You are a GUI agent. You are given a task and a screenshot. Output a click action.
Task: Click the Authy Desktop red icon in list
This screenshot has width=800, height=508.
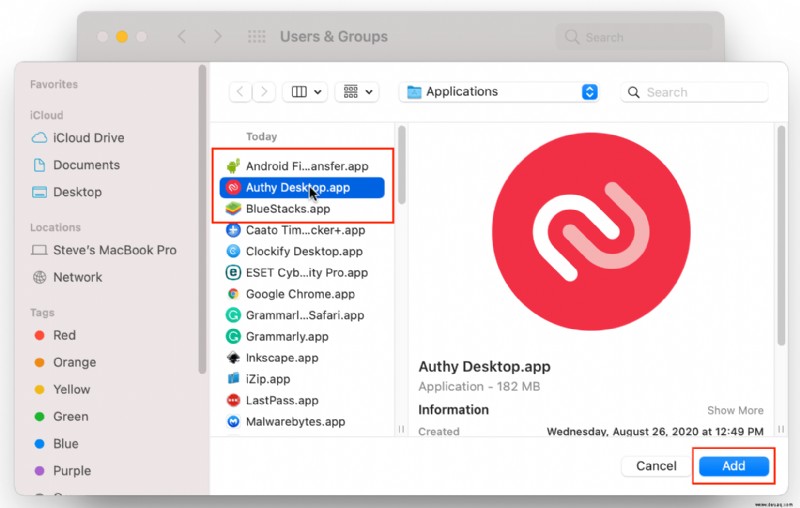click(x=233, y=187)
